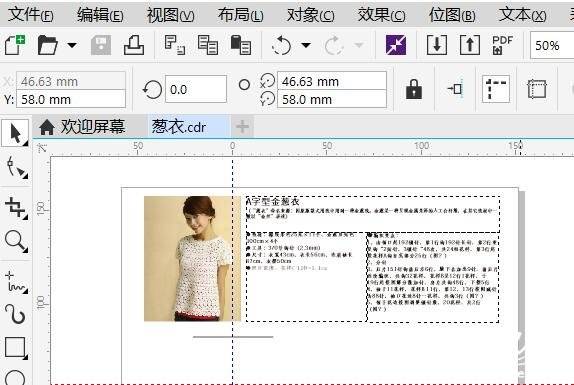Screen dimensions: 574x385
Task: Expand the Redo history dropdown arrow
Action: pos(359,45)
